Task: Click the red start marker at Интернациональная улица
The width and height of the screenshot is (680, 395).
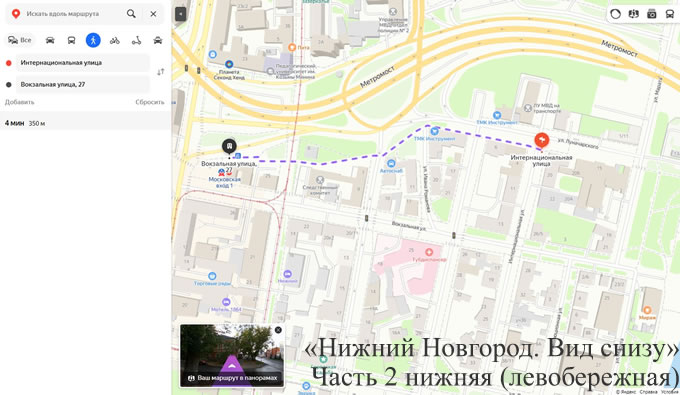Action: [541, 140]
